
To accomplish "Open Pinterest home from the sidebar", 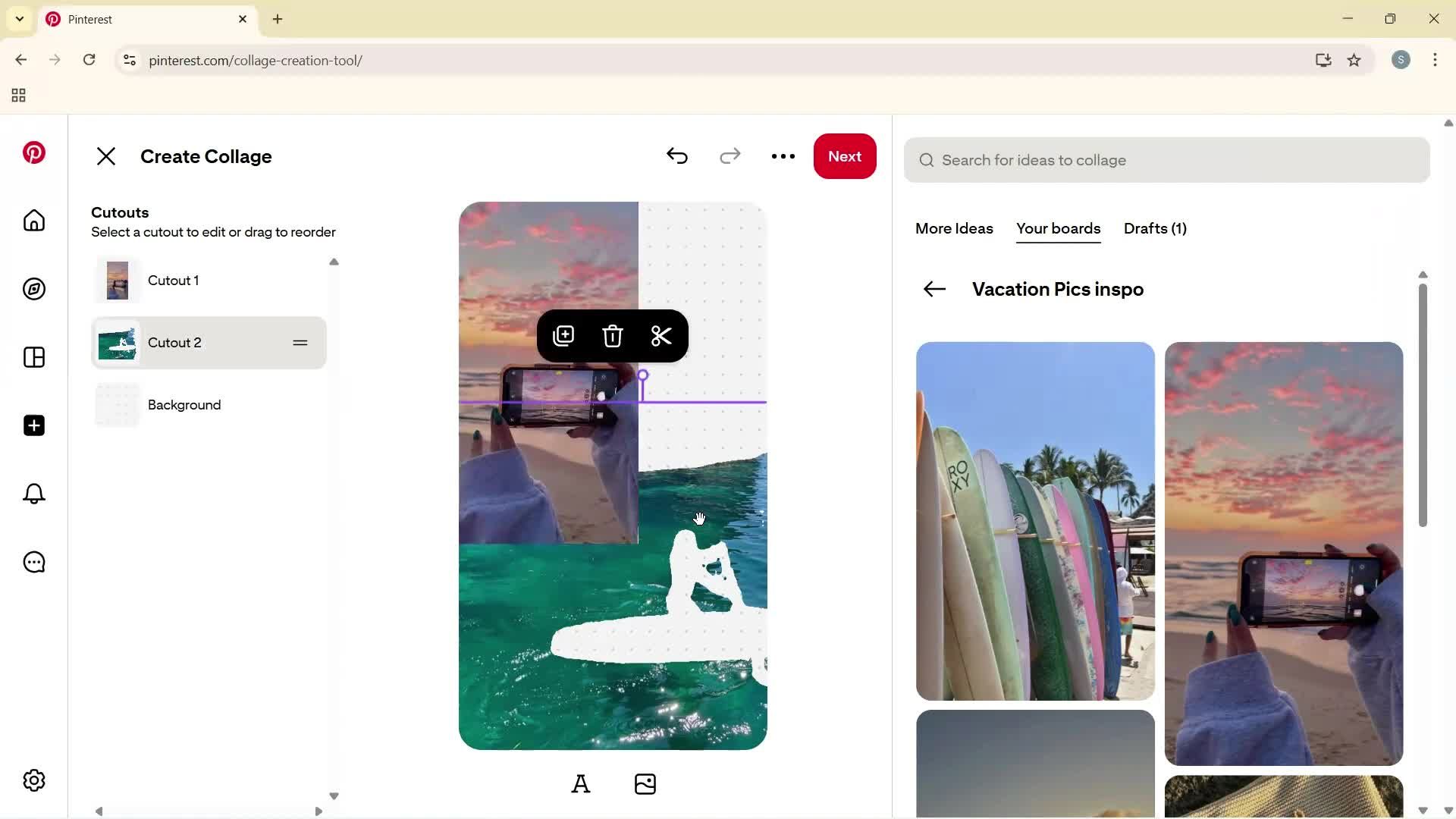I will point(33,221).
